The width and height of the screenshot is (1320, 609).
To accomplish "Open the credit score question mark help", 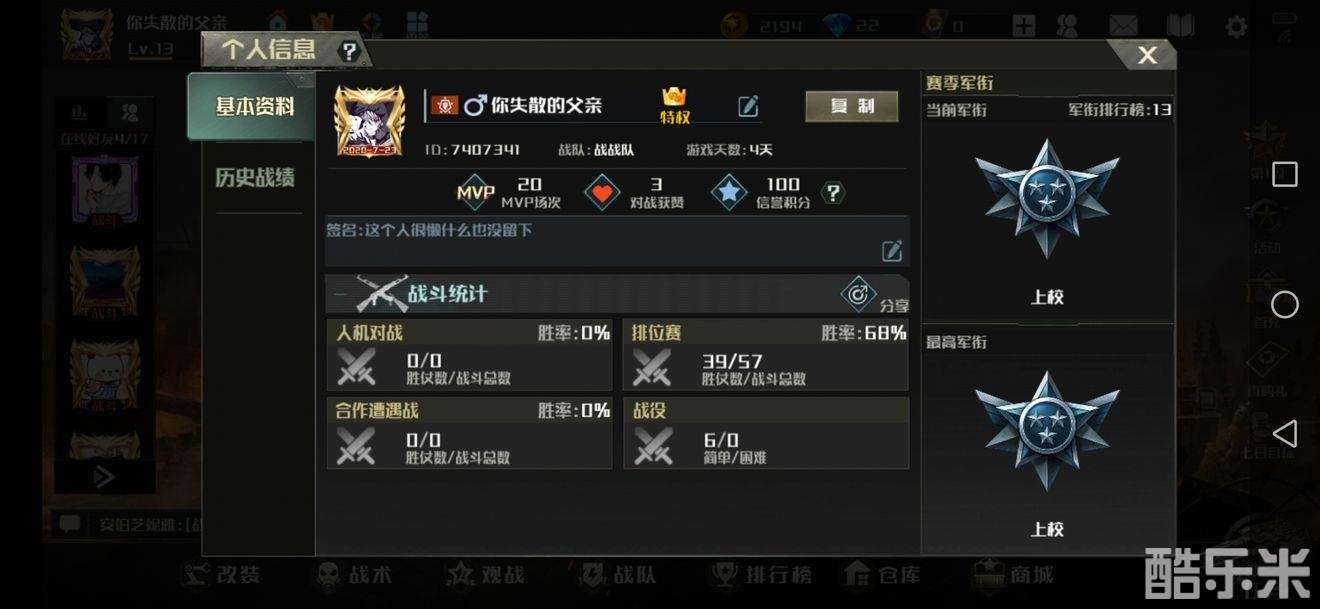I will 833,193.
